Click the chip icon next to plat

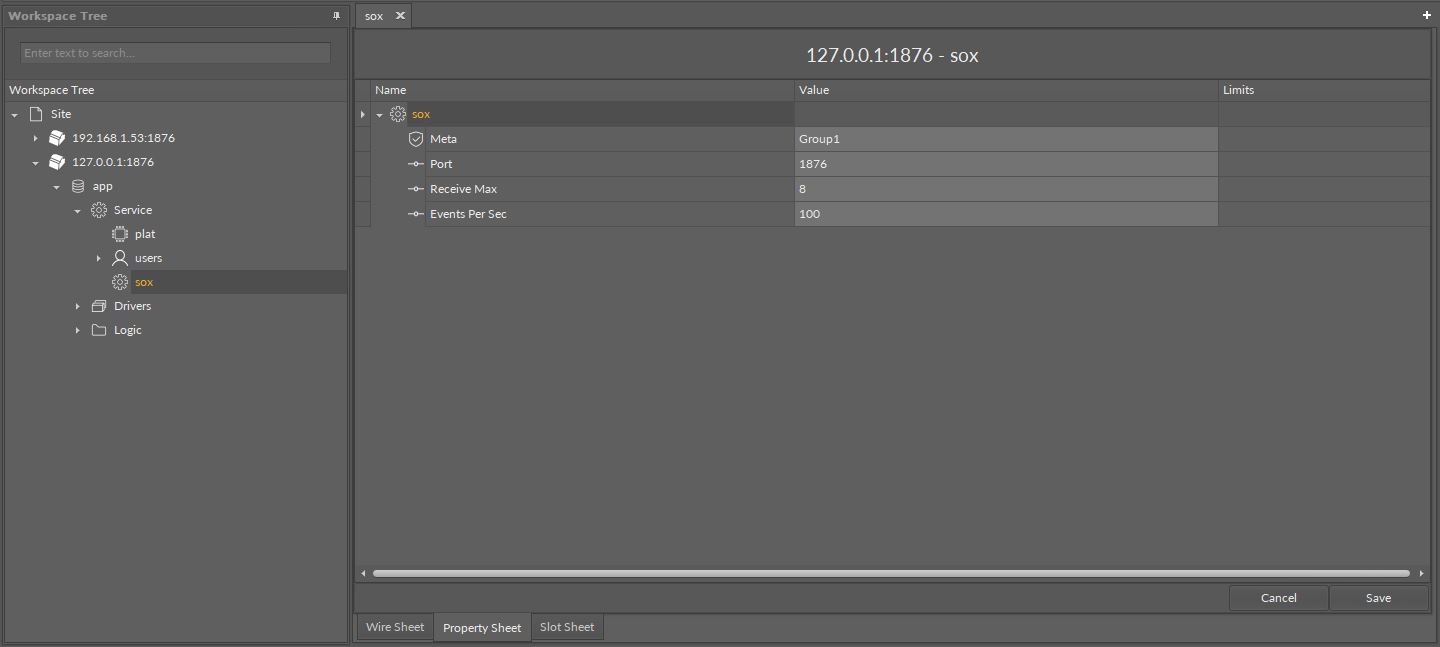pyautogui.click(x=120, y=234)
